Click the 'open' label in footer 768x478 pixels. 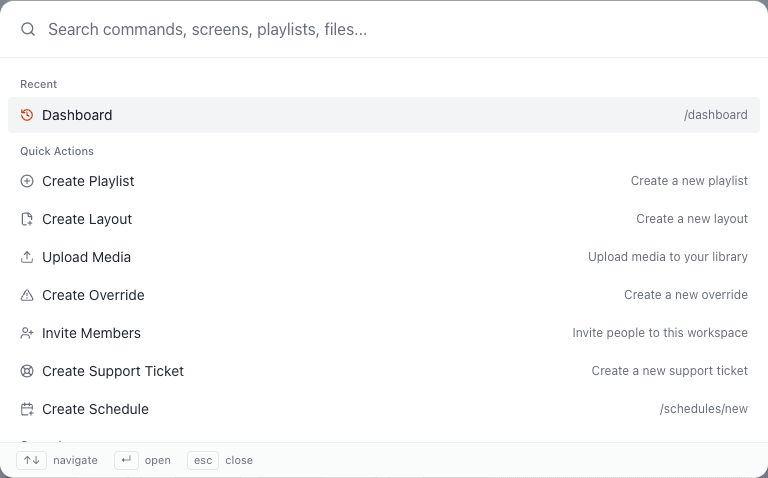point(158,460)
